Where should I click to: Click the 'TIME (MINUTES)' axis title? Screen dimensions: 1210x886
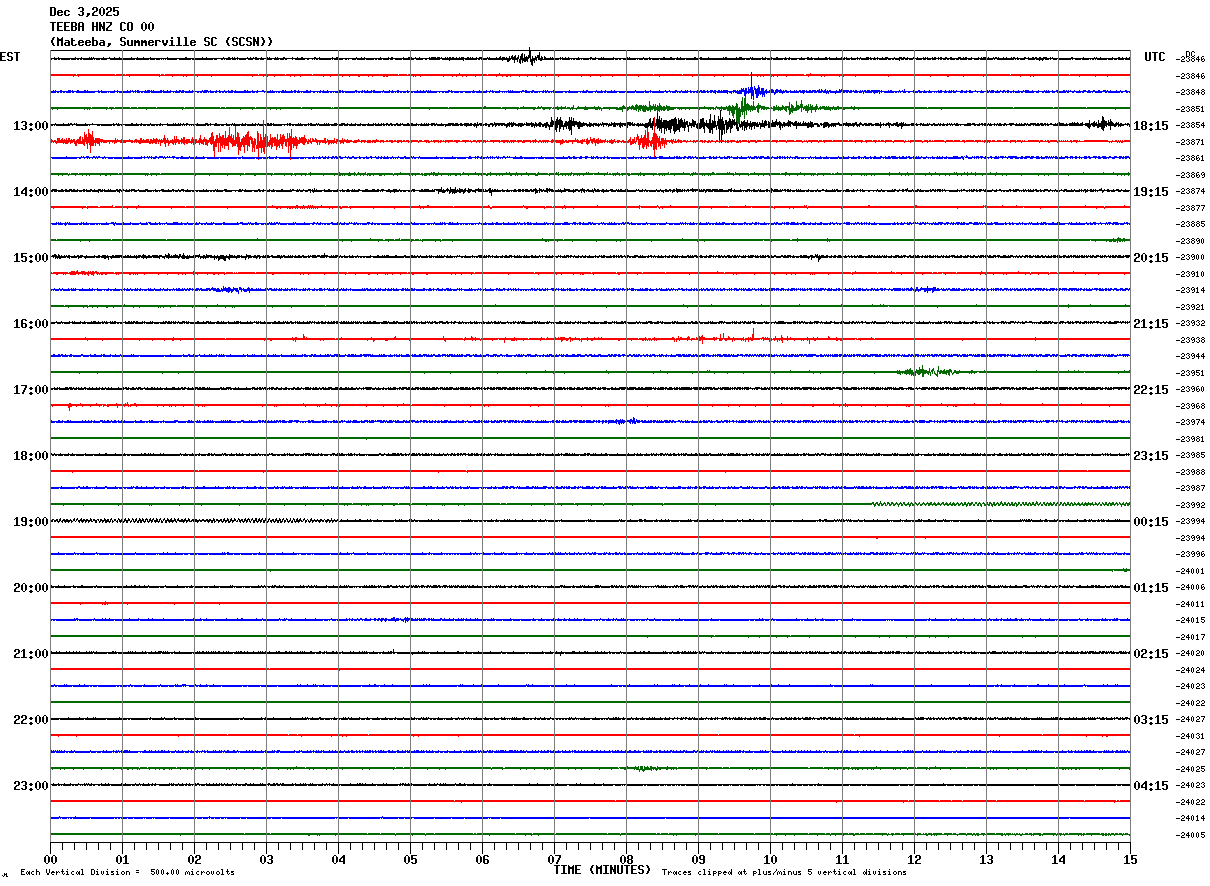[x=602, y=870]
